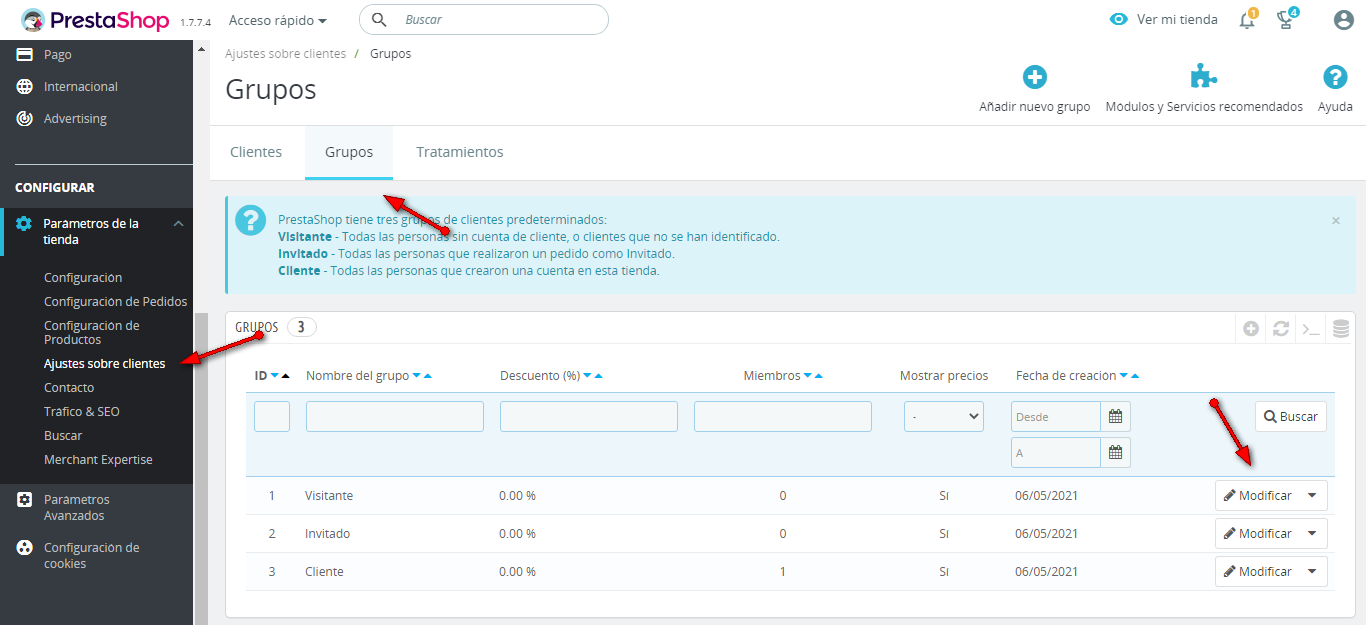This screenshot has height=625, width=1366.
Task: Open Merchant Expertise menu item
Action: pyautogui.click(x=98, y=460)
